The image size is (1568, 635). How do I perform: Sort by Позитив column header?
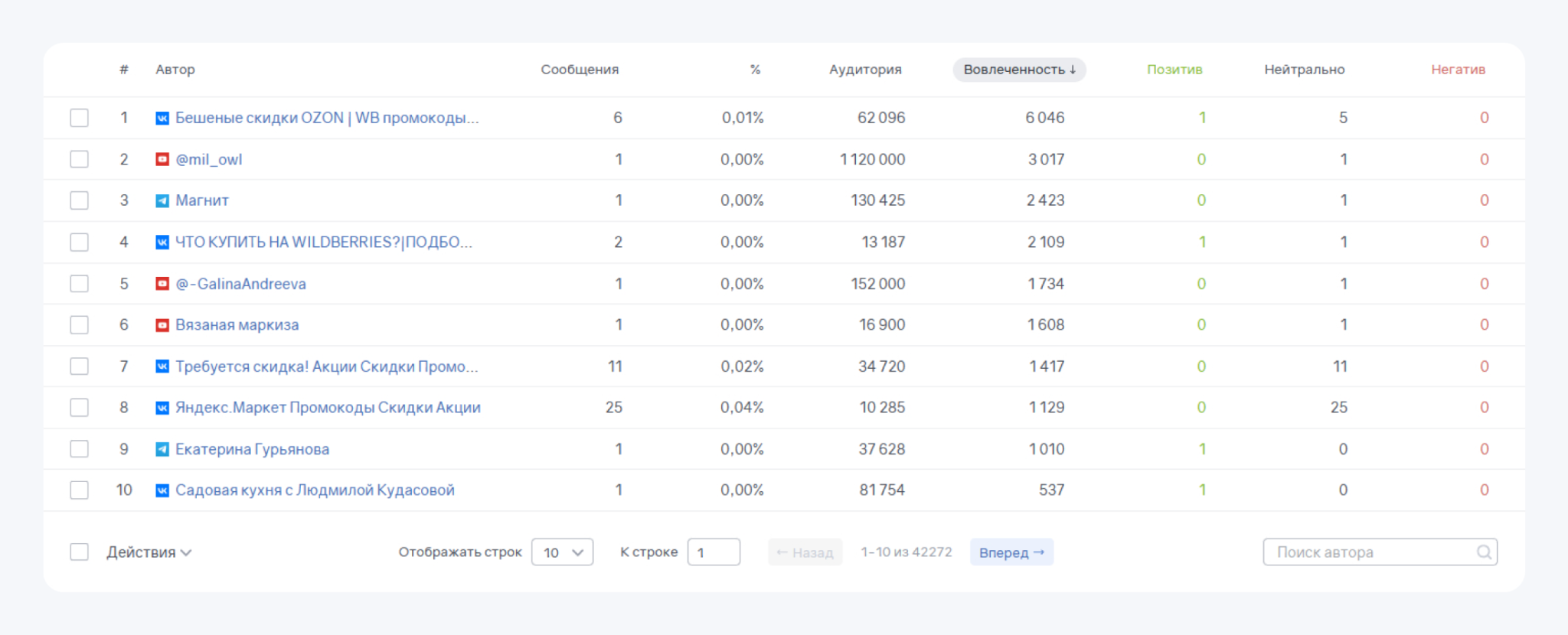pyautogui.click(x=1174, y=70)
